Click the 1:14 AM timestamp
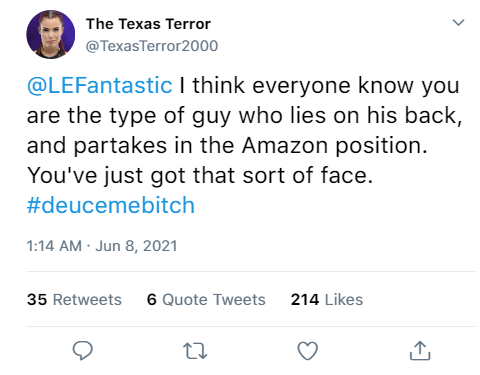The image size is (480, 375). coord(54,246)
